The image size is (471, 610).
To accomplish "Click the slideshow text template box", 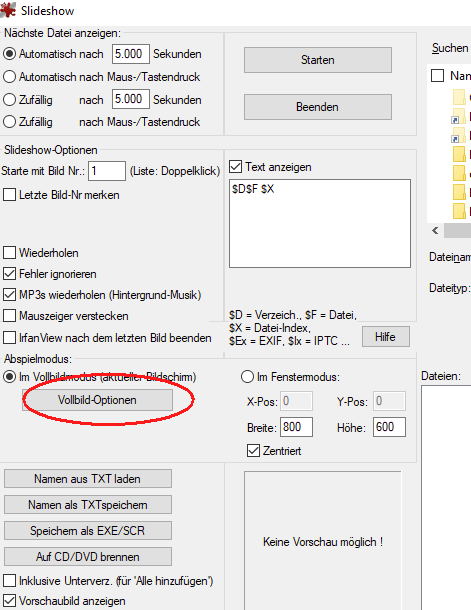I will 320,223.
